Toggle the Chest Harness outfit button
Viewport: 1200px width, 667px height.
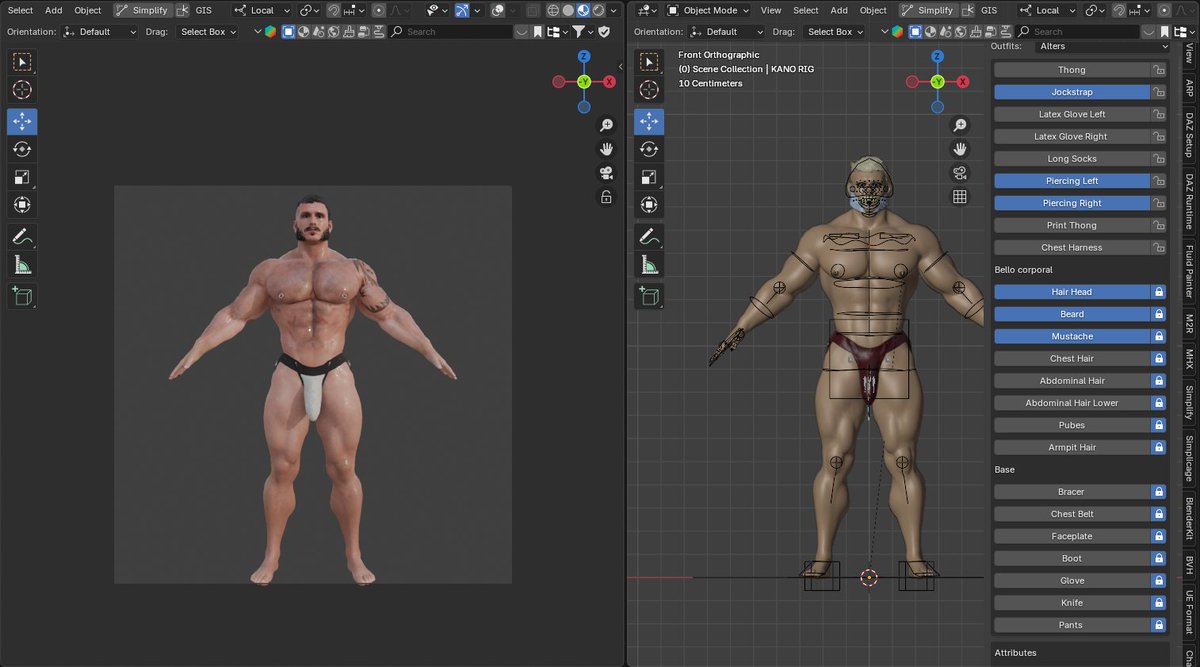click(1072, 248)
